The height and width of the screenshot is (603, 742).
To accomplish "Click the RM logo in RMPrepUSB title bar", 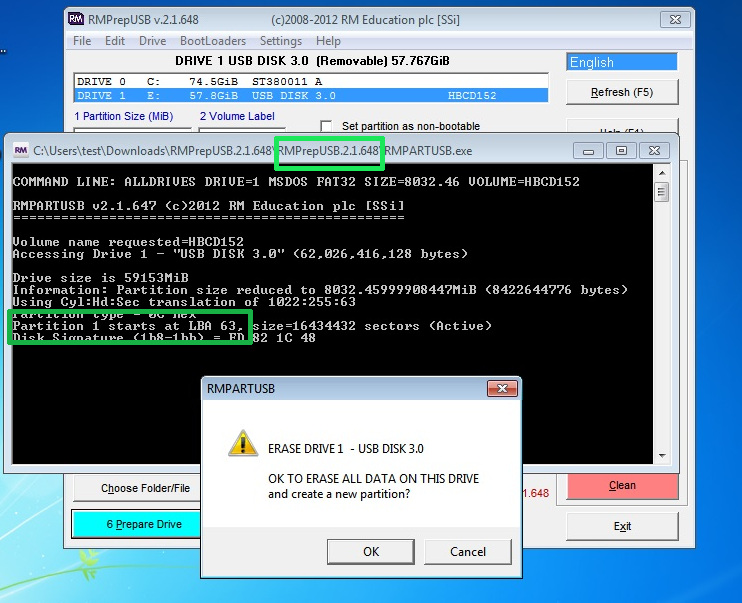I will click(x=77, y=20).
